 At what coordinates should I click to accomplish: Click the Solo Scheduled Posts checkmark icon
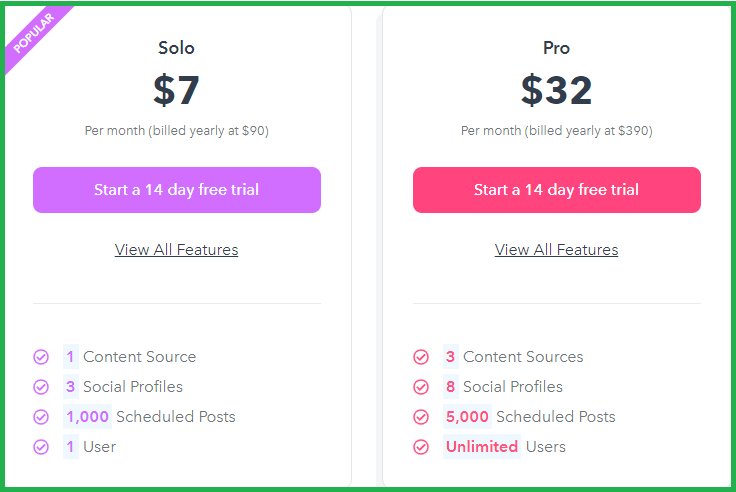(x=41, y=417)
